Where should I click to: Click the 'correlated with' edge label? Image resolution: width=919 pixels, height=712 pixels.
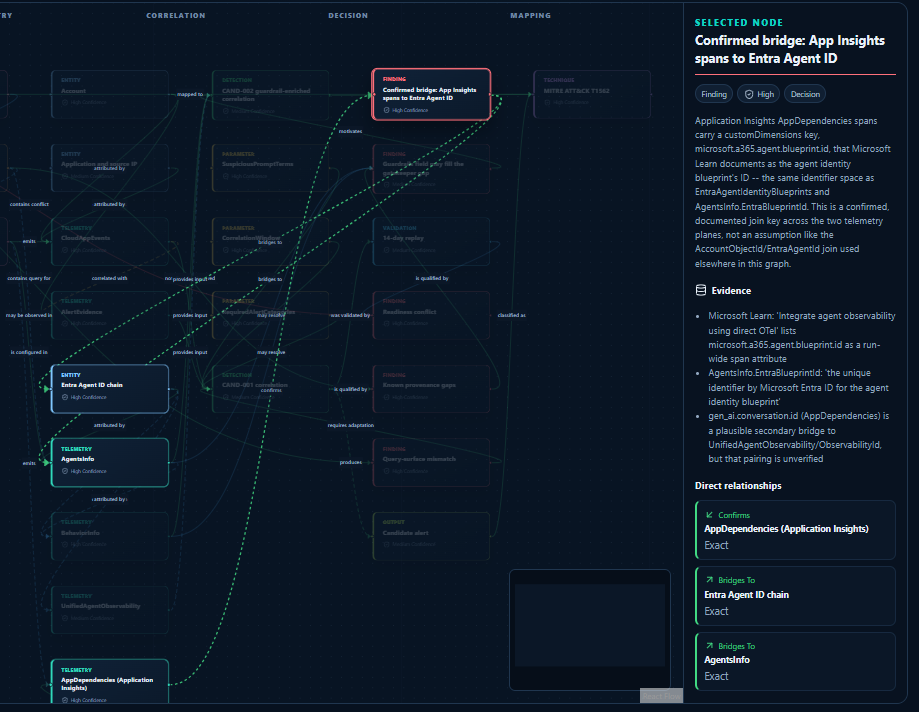pyautogui.click(x=110, y=278)
